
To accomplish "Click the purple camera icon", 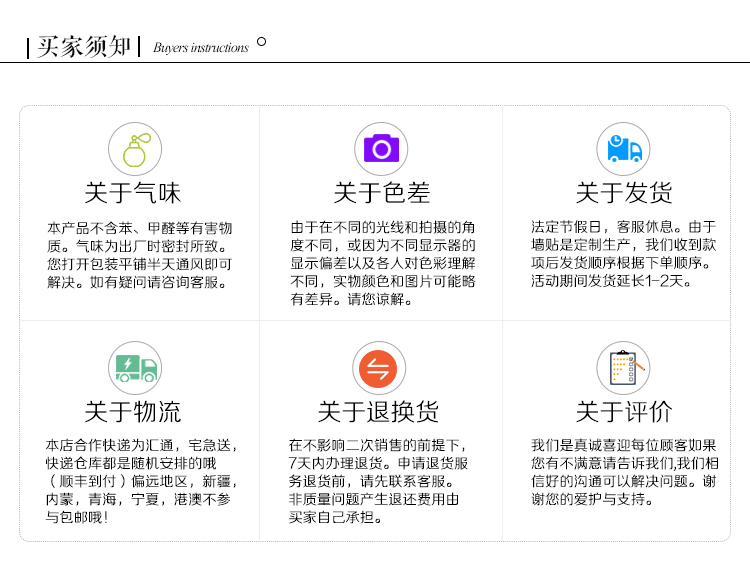I will coord(381,149).
